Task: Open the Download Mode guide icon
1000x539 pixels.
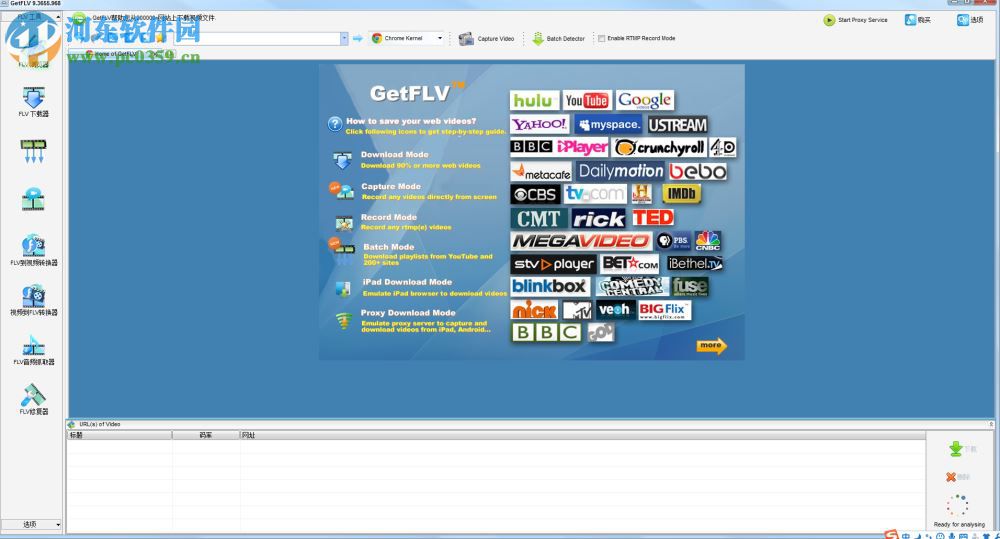Action: pyautogui.click(x=342, y=160)
